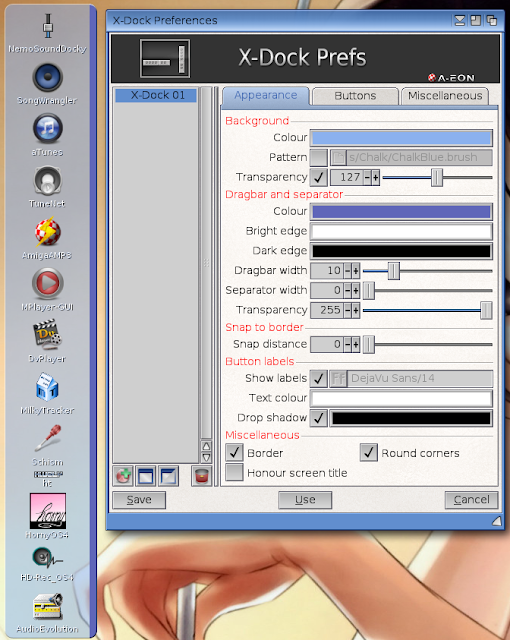
Task: Open Dragbar Colour purple swatch
Action: pos(401,212)
